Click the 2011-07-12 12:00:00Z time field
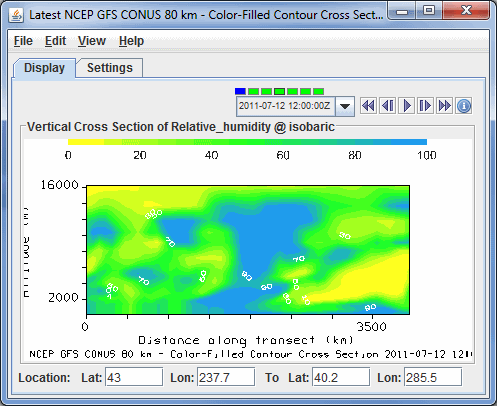 click(285, 106)
